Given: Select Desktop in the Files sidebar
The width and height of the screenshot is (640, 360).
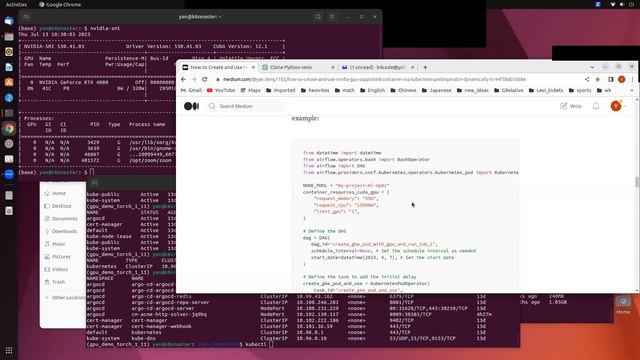Looking at the screenshot, I should (x=58, y=206).
